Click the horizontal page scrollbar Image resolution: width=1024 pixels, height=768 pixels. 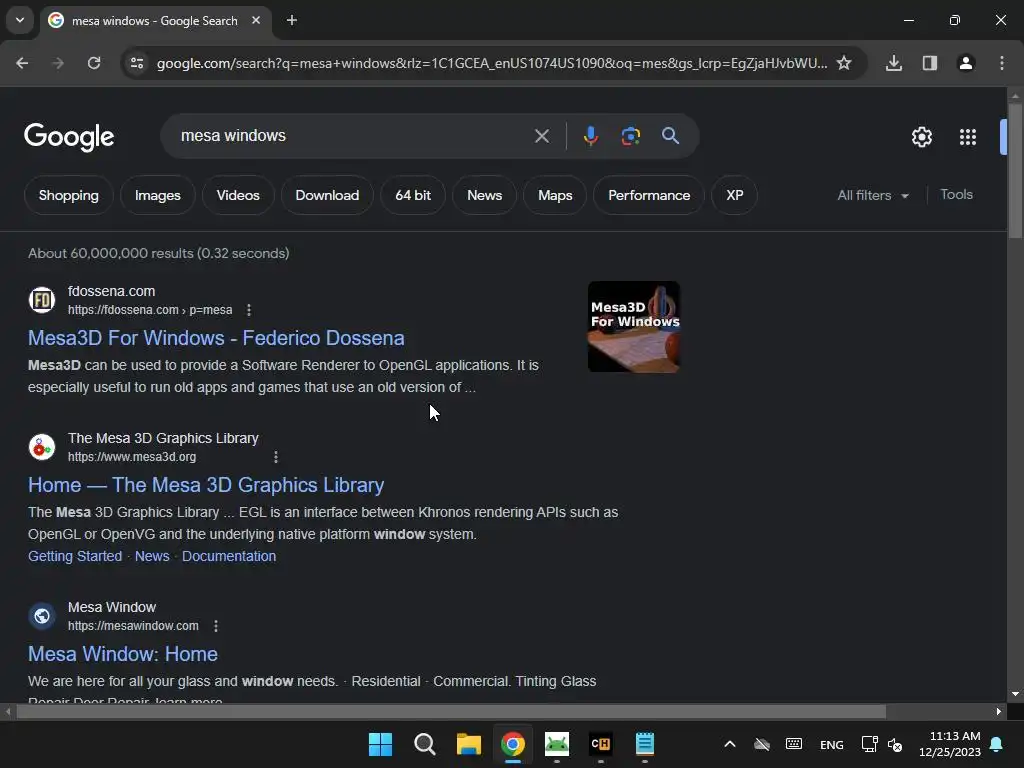pyautogui.click(x=451, y=711)
